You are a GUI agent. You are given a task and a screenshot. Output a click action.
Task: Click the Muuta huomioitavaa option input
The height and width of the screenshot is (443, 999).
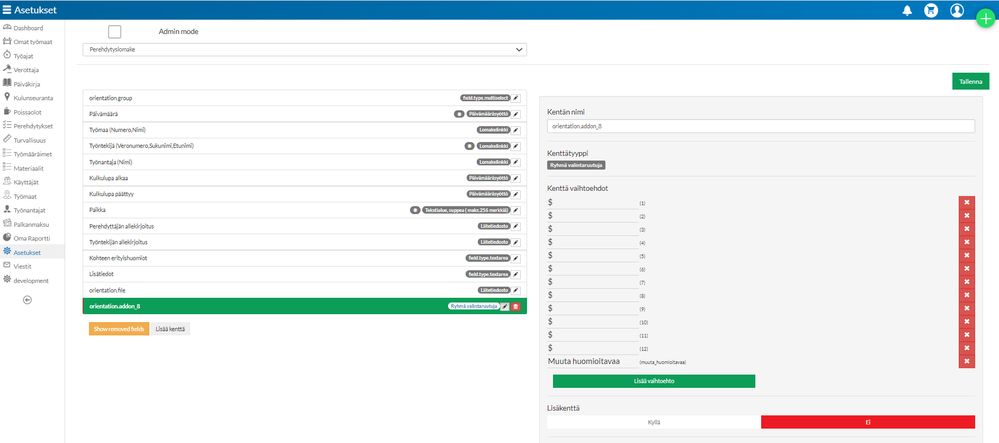(593, 361)
